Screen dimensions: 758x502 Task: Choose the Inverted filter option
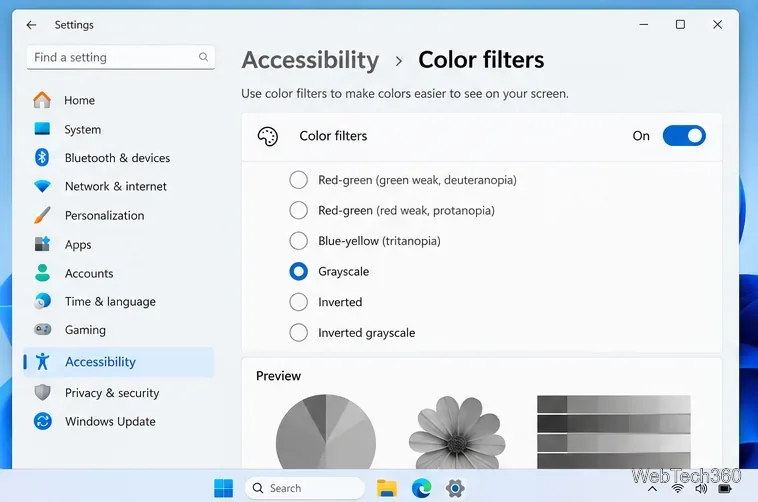pos(298,302)
